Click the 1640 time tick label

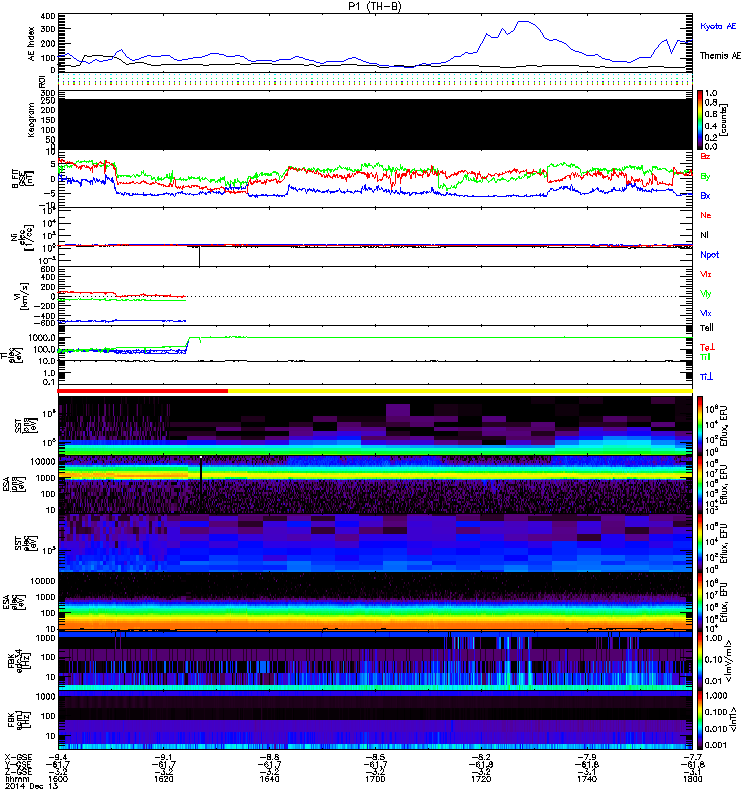click(269, 779)
